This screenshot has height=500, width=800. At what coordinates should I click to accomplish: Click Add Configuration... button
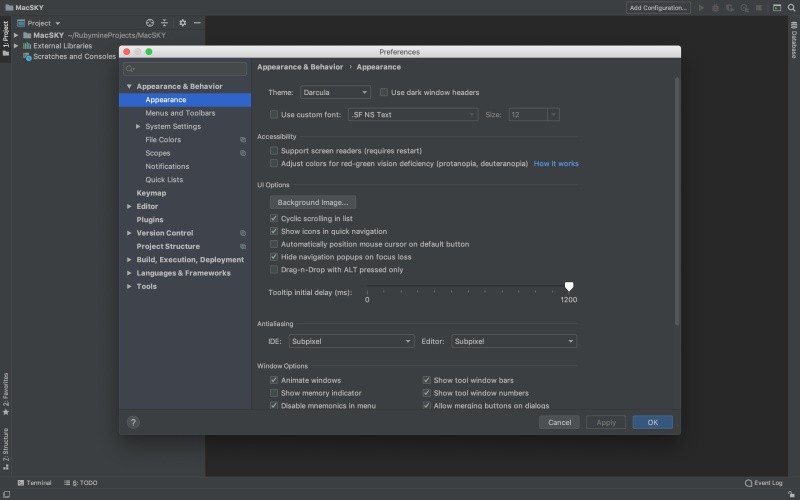point(658,8)
